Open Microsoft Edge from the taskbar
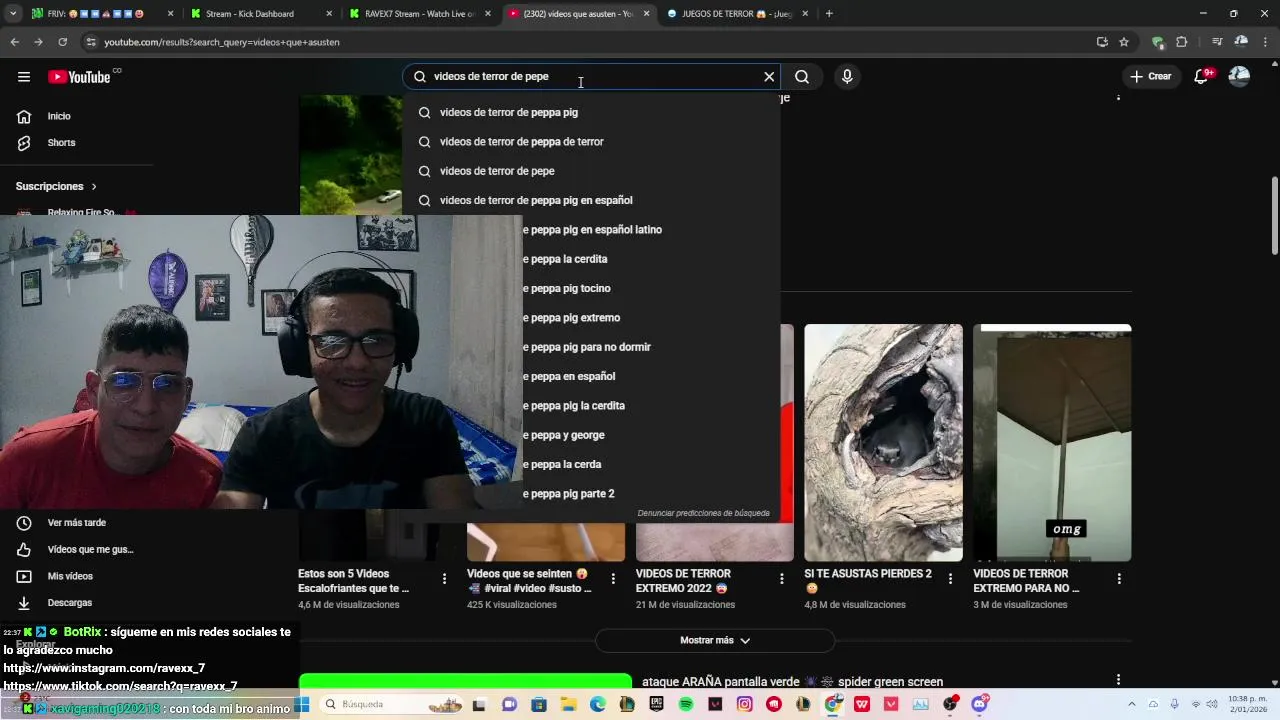1280x720 pixels. pyautogui.click(x=597, y=704)
